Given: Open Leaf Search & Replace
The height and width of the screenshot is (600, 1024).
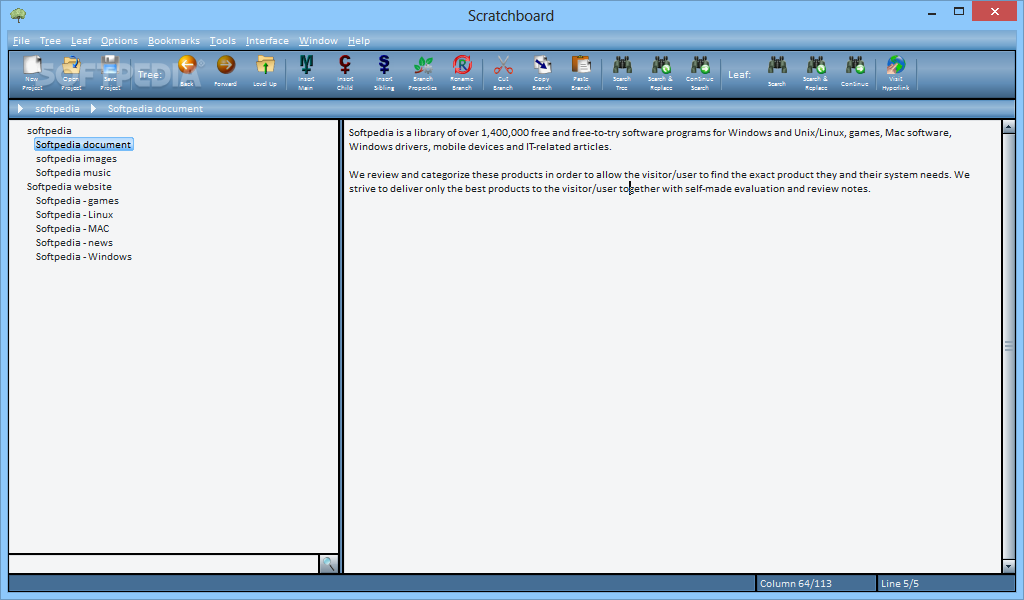Looking at the screenshot, I should tap(815, 72).
